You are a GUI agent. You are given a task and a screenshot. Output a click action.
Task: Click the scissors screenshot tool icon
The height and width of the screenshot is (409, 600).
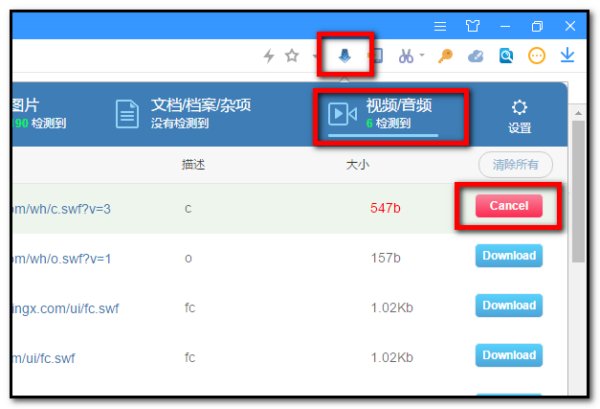coord(406,56)
